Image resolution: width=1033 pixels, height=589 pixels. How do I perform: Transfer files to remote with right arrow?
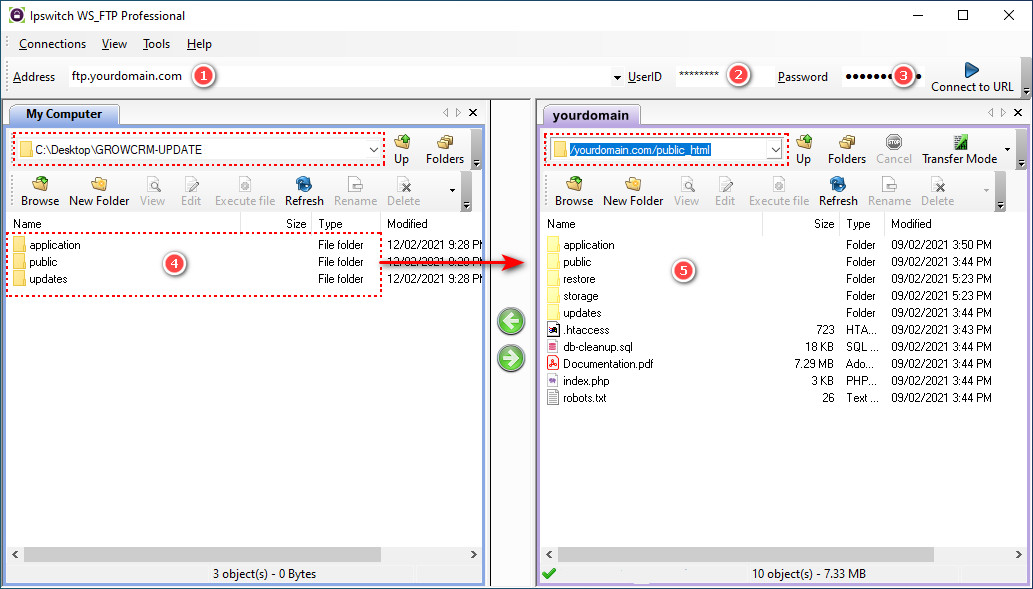(511, 358)
